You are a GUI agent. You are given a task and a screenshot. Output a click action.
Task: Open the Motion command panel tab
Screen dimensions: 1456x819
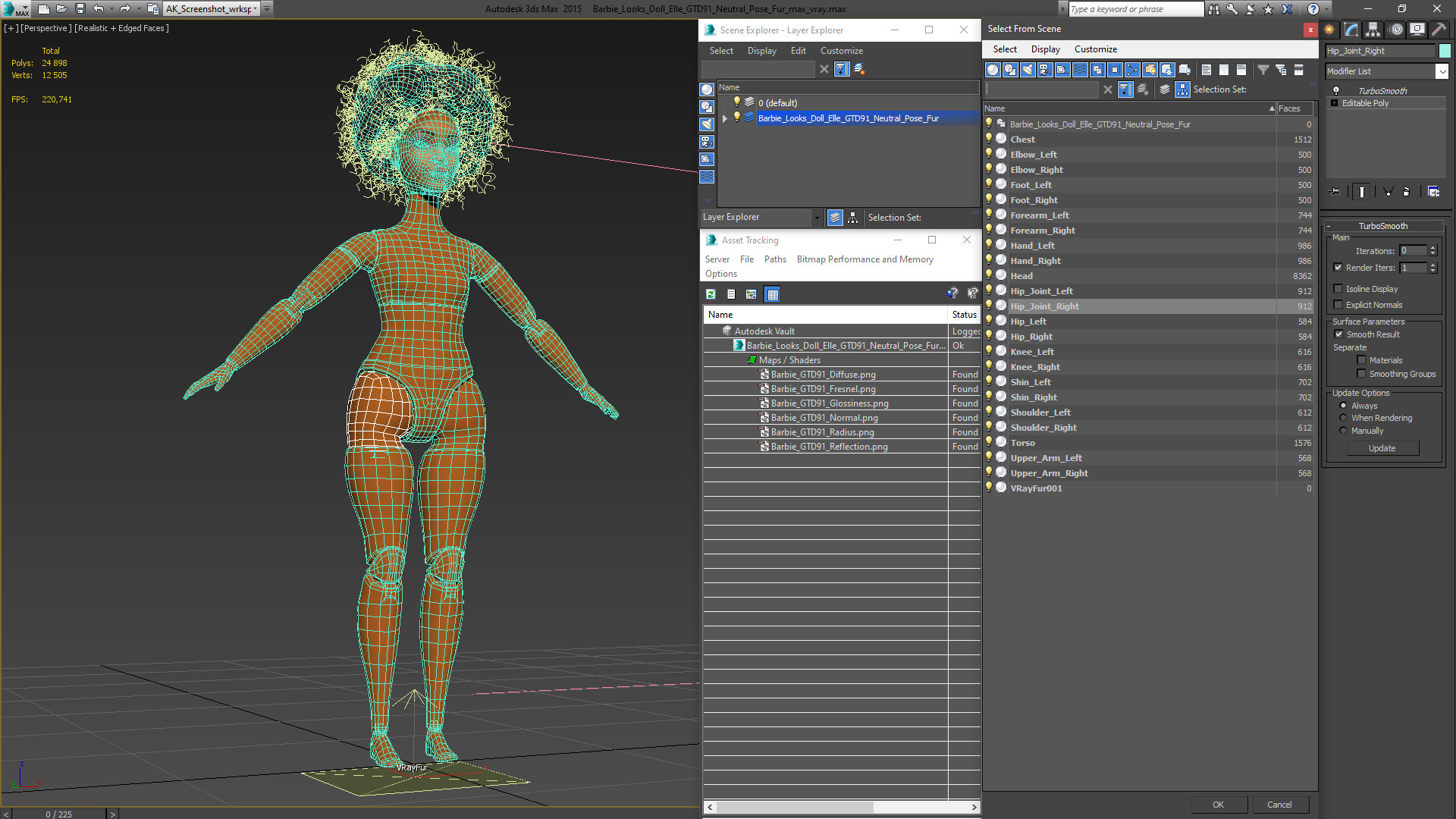1396,30
